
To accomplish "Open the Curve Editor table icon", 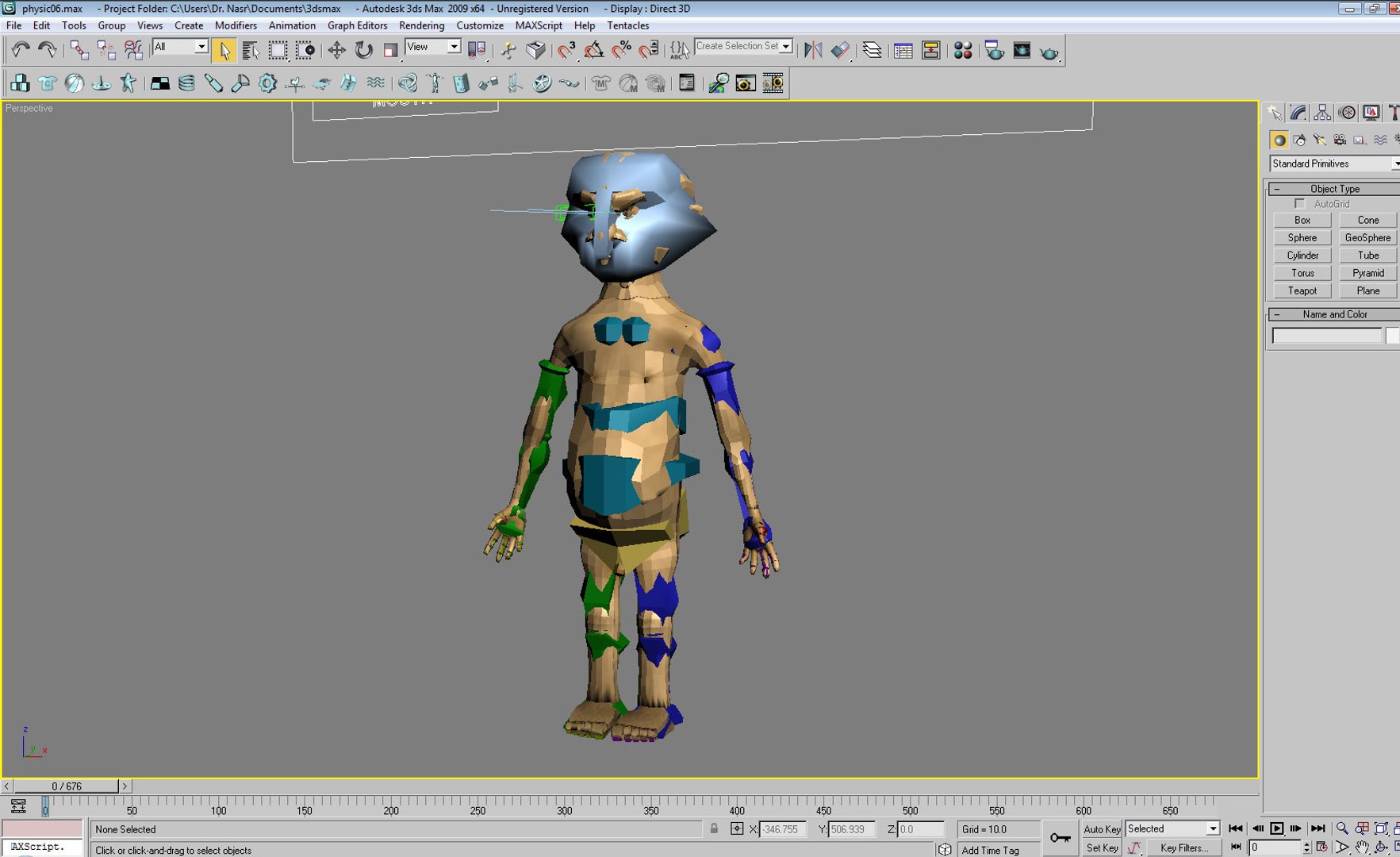I will point(903,51).
